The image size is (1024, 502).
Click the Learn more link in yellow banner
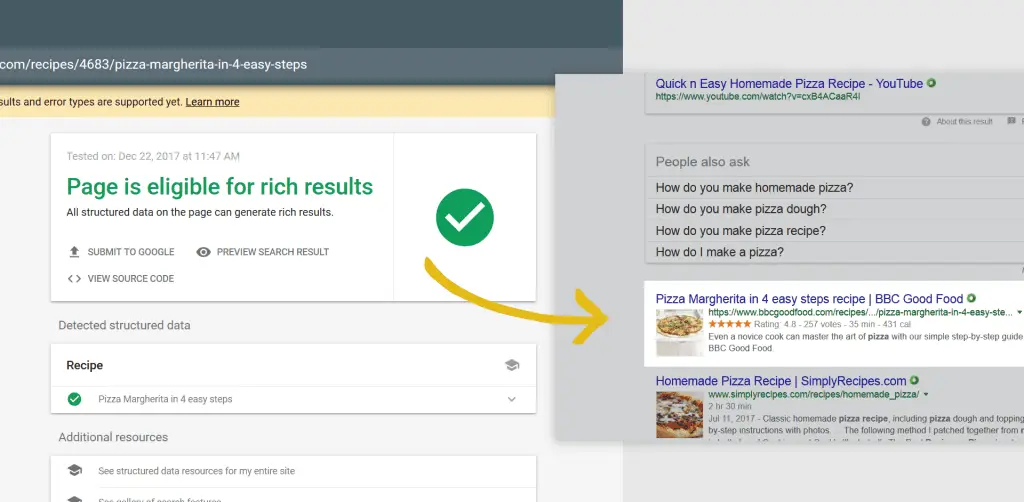coord(212,102)
